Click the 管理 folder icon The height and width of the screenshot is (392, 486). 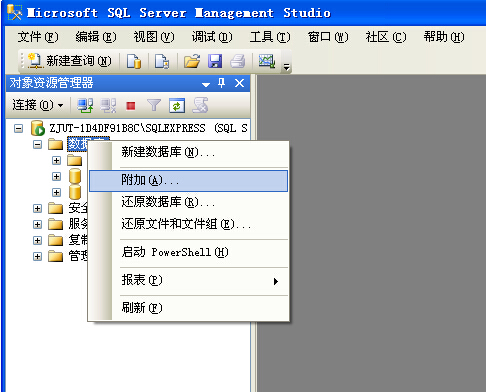click(x=56, y=256)
